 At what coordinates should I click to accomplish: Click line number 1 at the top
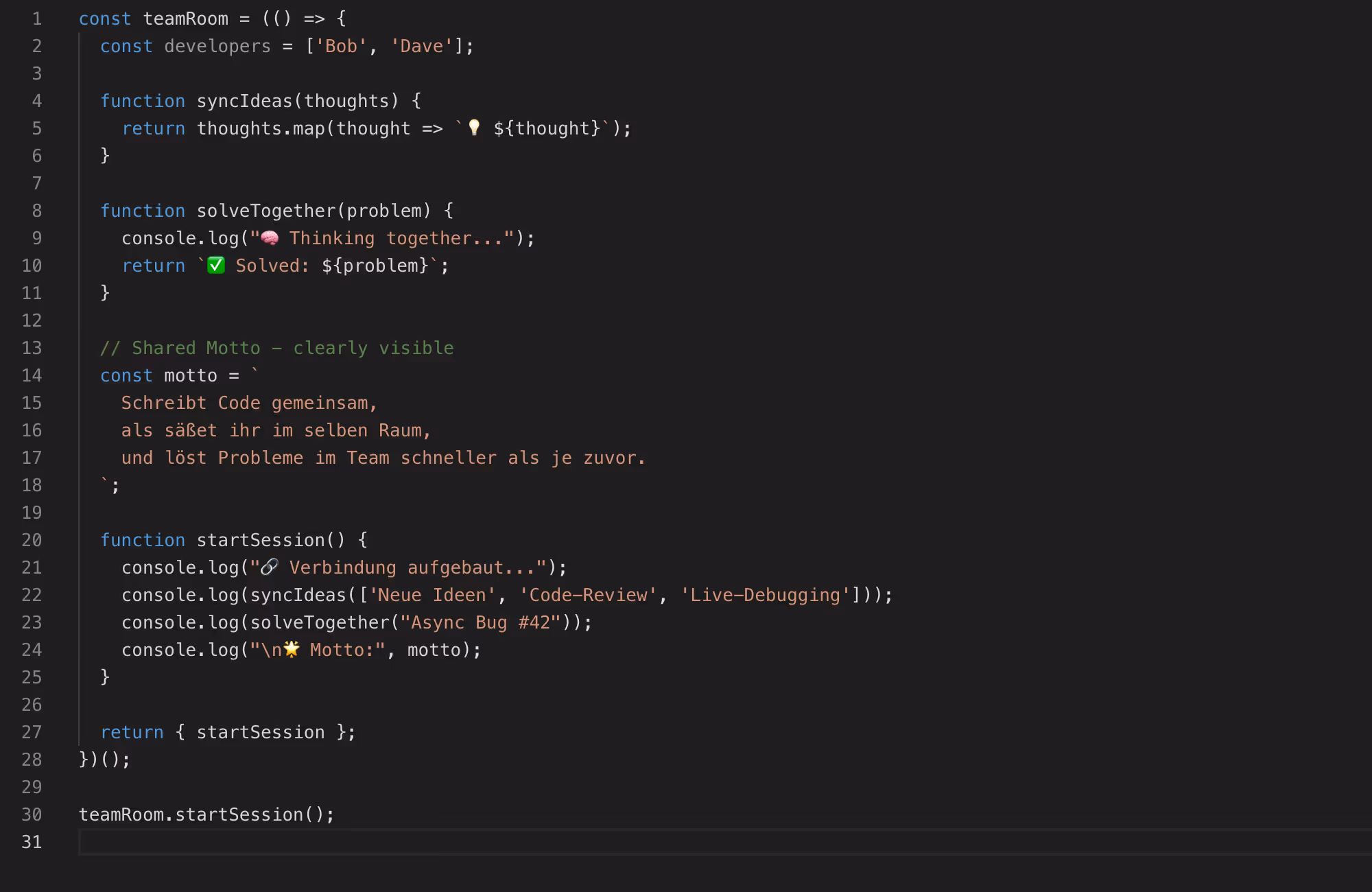click(37, 19)
